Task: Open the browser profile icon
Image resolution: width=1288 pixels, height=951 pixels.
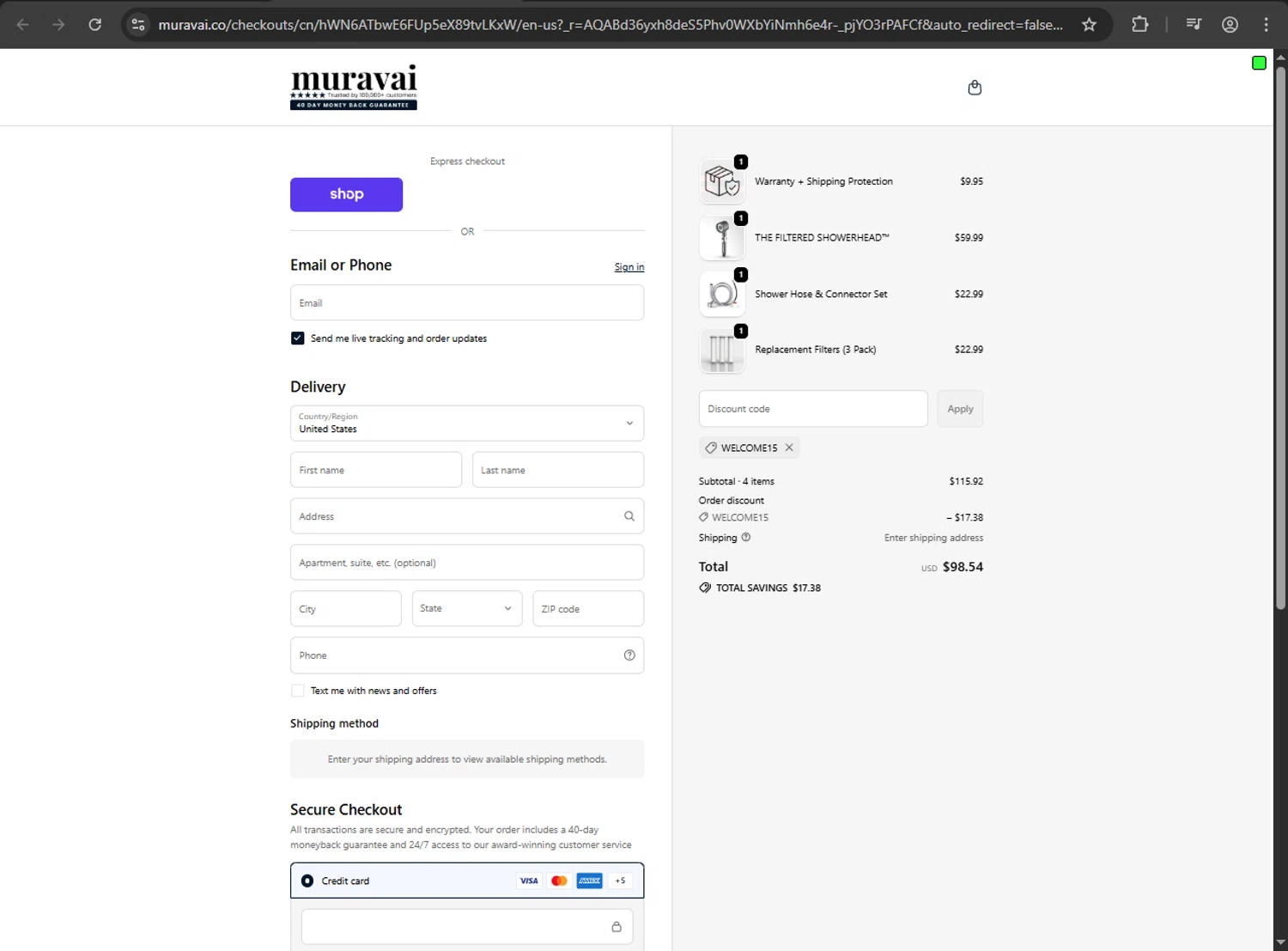Action: tap(1230, 25)
